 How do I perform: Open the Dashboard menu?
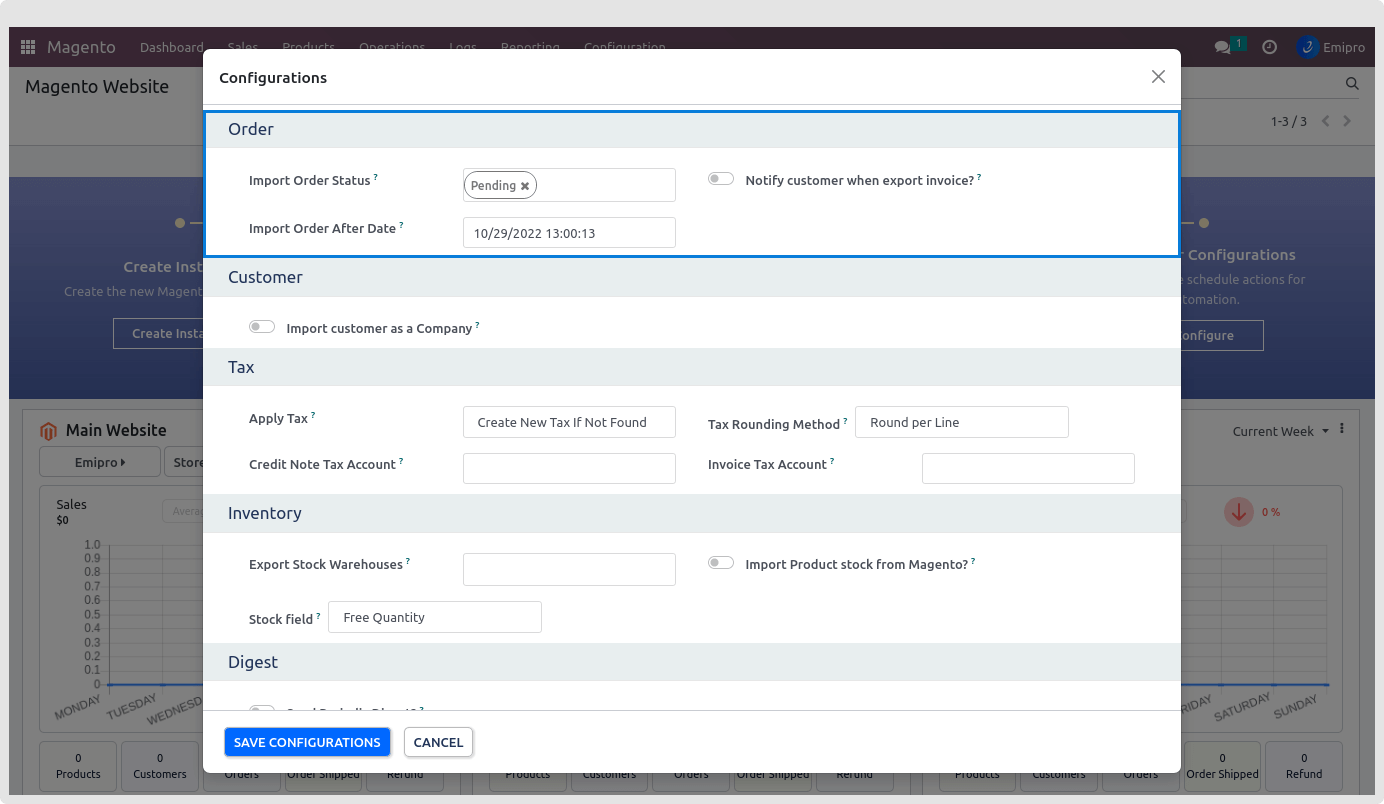point(171,47)
